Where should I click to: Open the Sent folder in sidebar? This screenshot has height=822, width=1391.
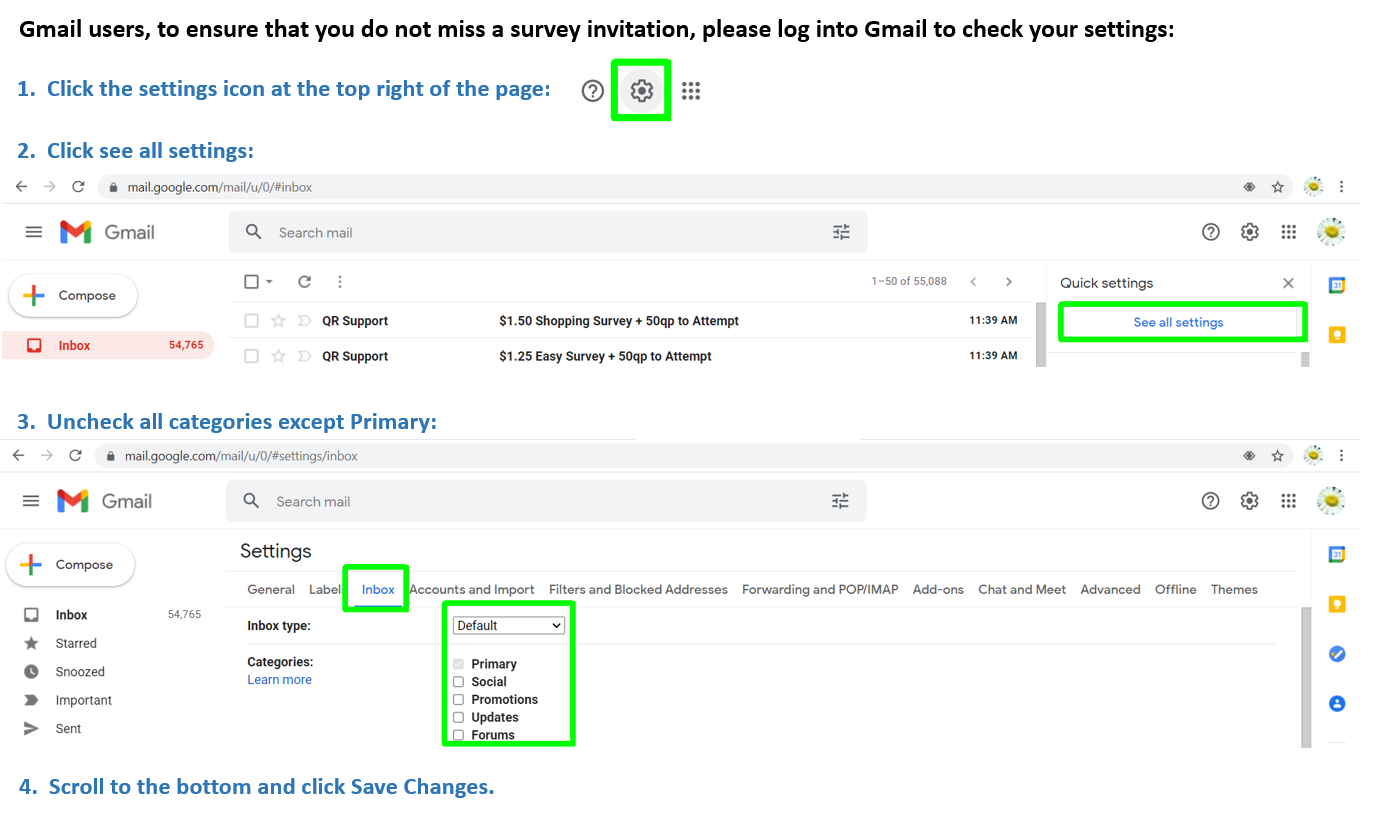coord(69,729)
